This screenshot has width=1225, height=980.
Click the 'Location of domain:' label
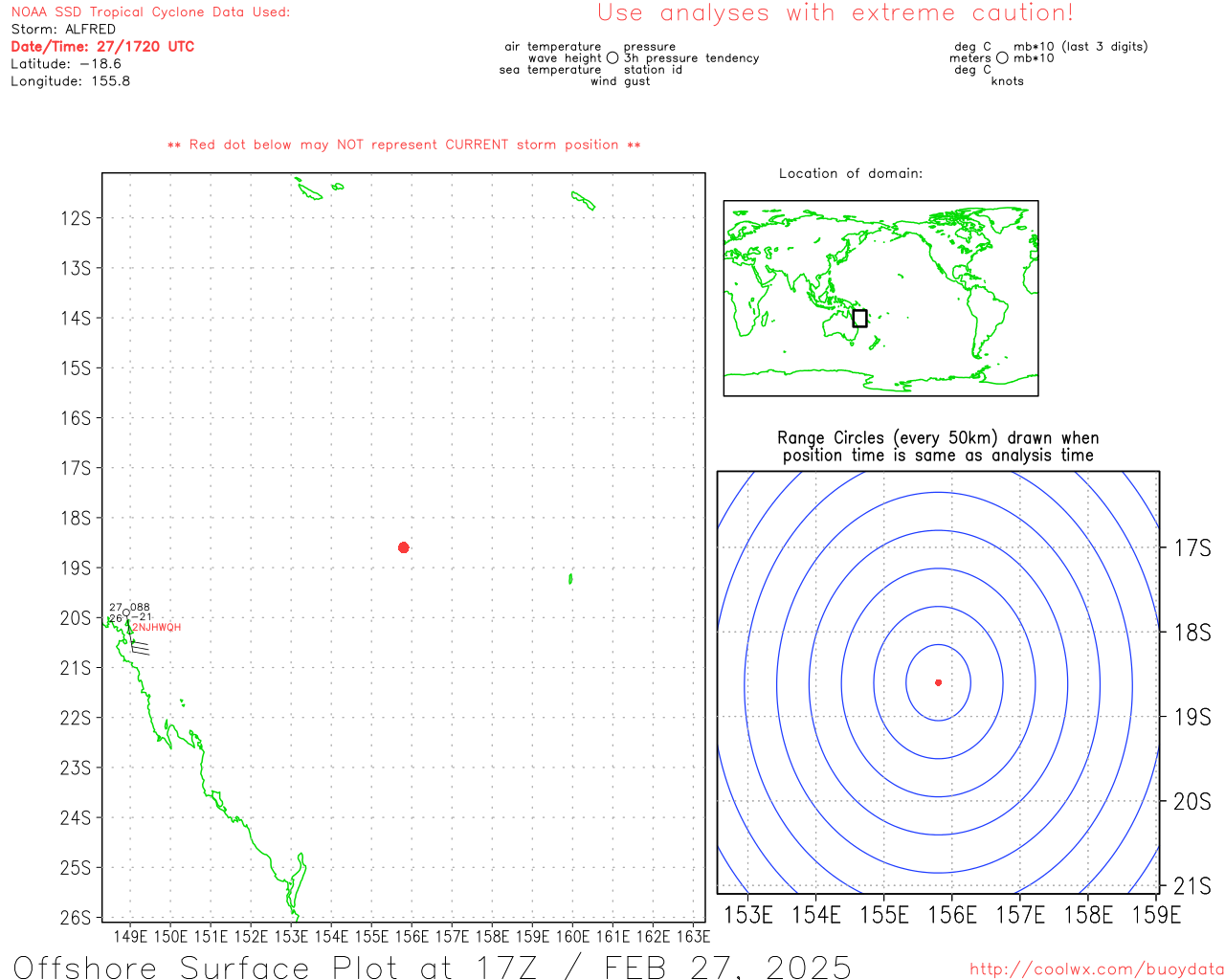851,174
